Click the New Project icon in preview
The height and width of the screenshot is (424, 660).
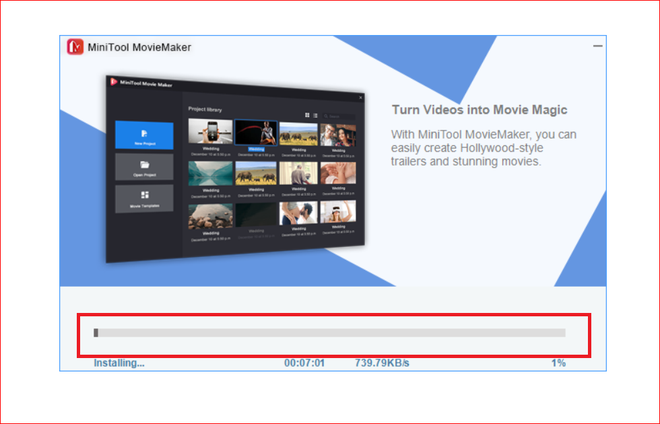pos(144,133)
